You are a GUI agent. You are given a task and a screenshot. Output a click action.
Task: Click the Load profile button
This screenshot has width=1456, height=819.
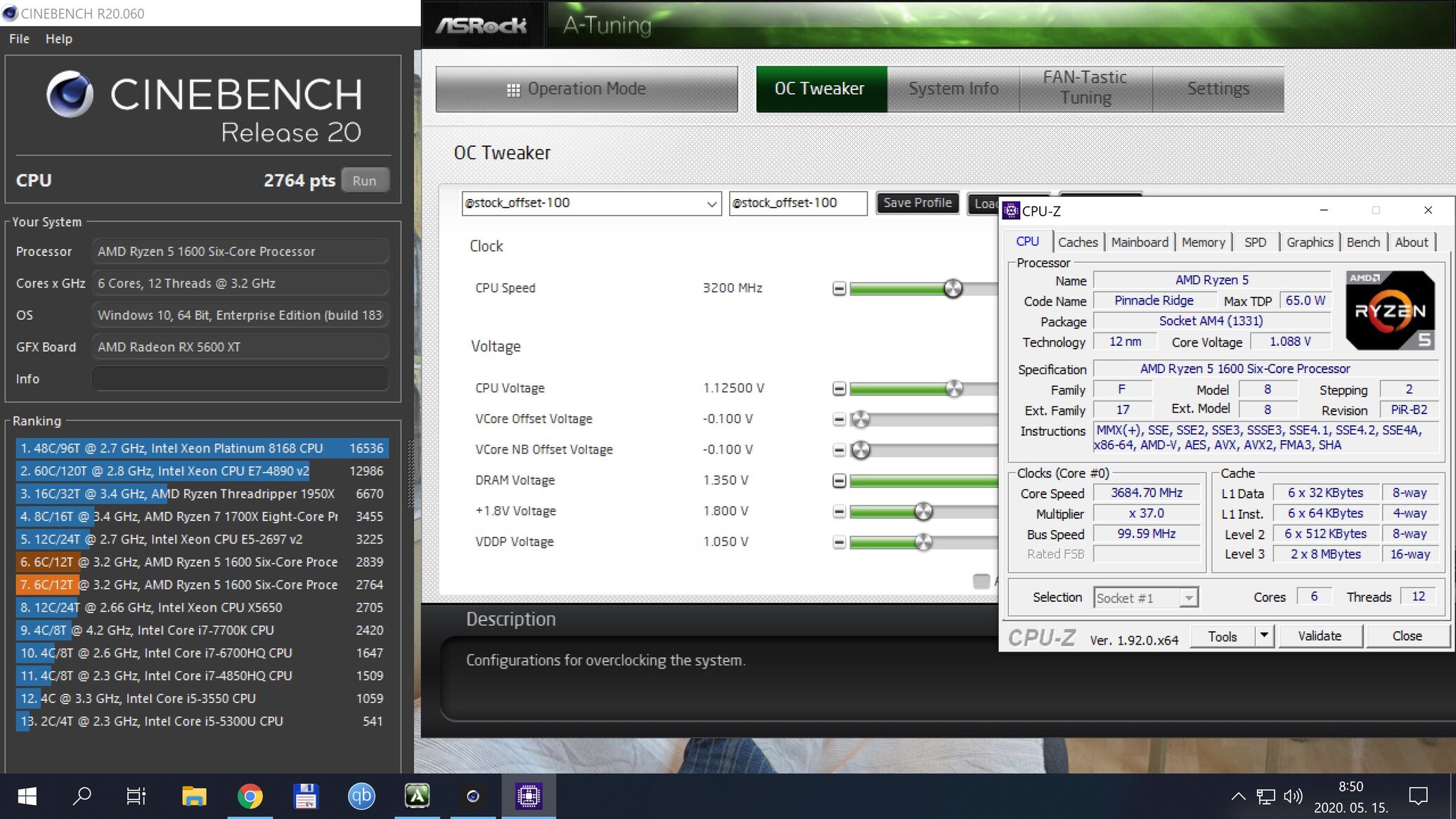(x=983, y=203)
